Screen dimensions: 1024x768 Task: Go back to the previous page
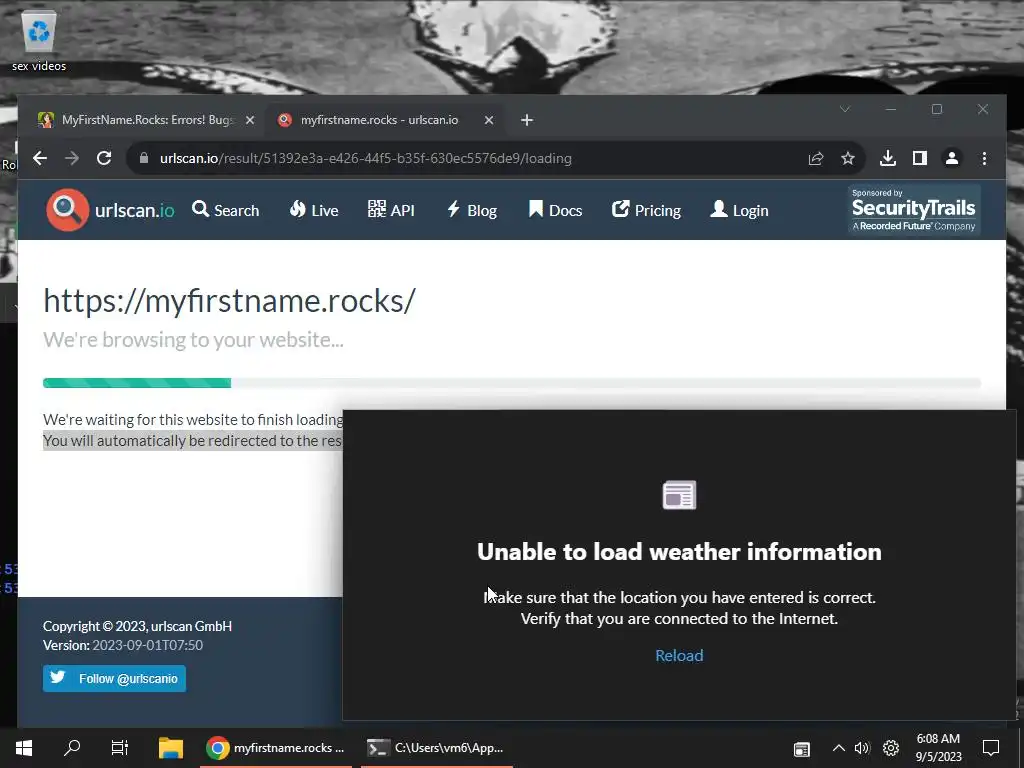click(x=40, y=158)
